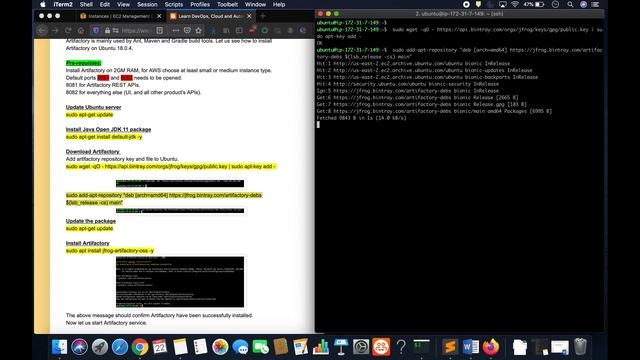Click the 'Install Java Open JDK 11 package' heading
Viewport: 640px width, 360px height.
(x=109, y=129)
